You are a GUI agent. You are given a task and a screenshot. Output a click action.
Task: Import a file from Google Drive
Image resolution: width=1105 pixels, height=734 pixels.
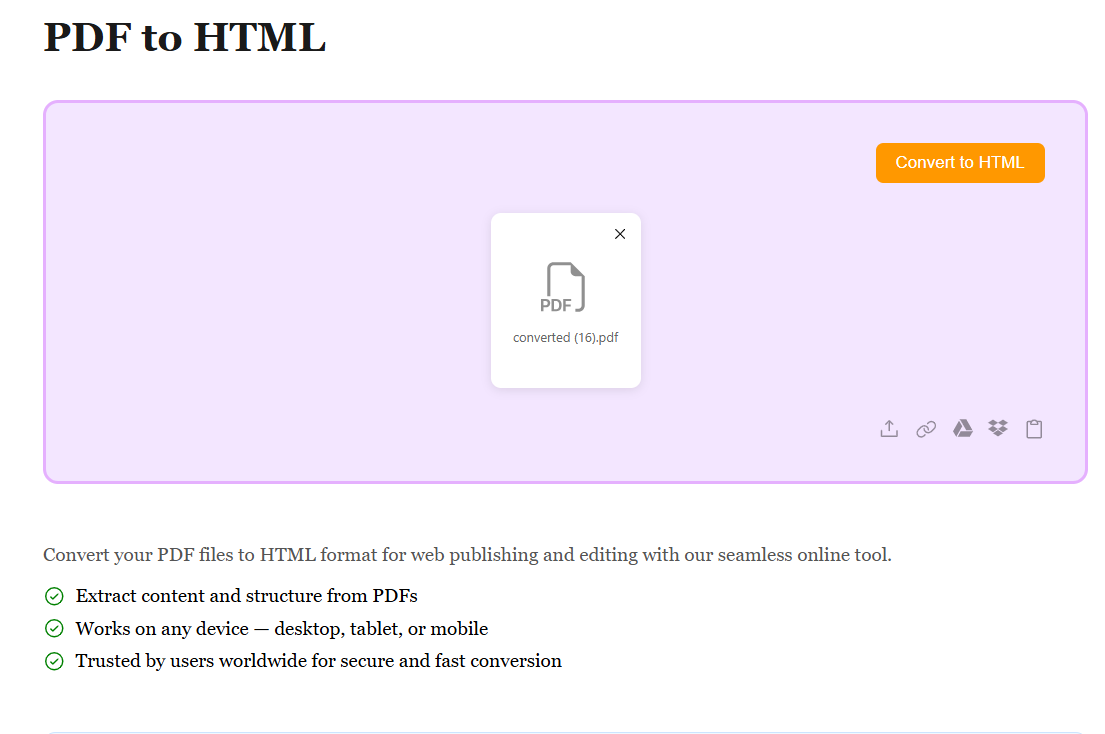pyautogui.click(x=962, y=429)
